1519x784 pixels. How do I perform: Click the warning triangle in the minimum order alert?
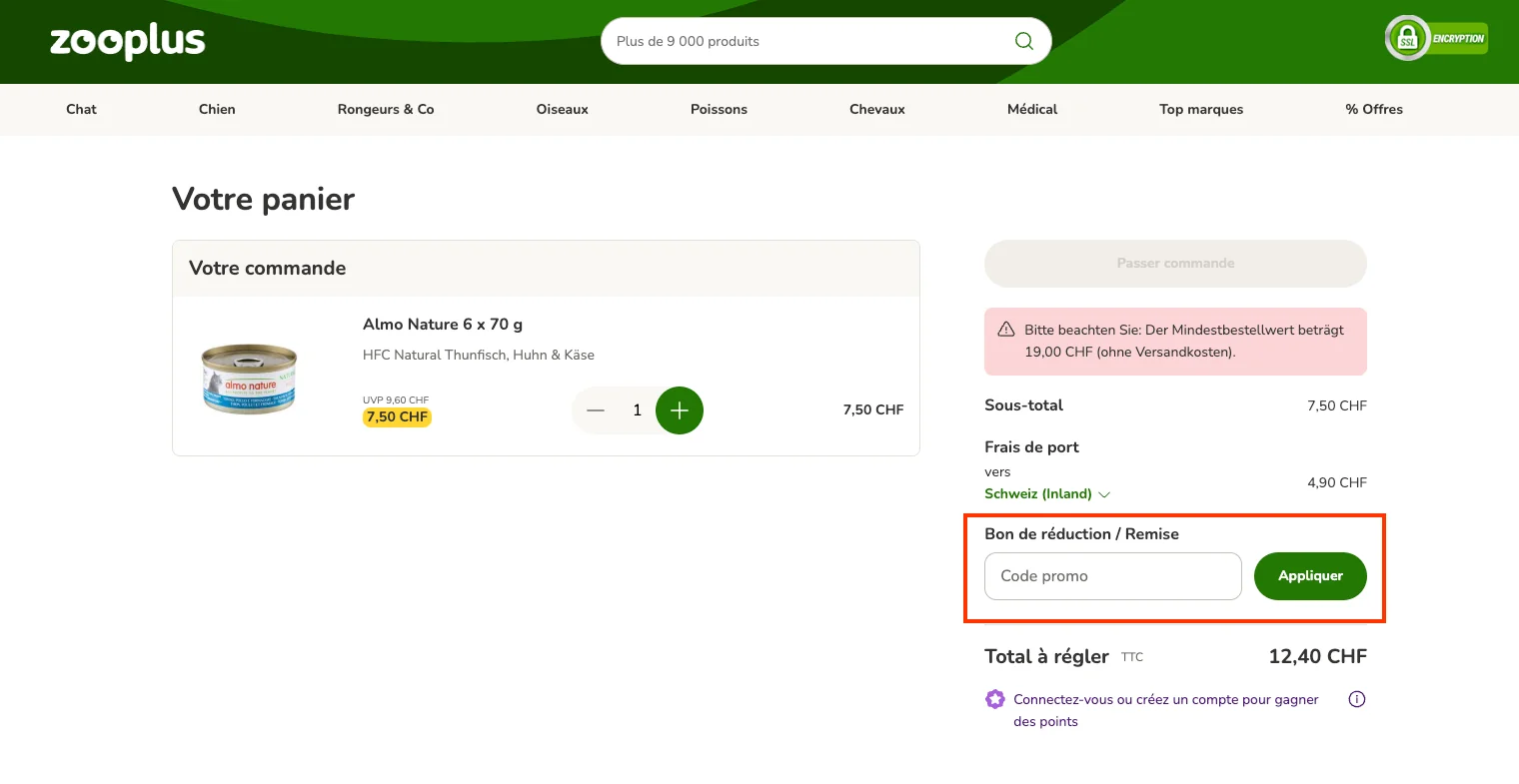click(1008, 330)
